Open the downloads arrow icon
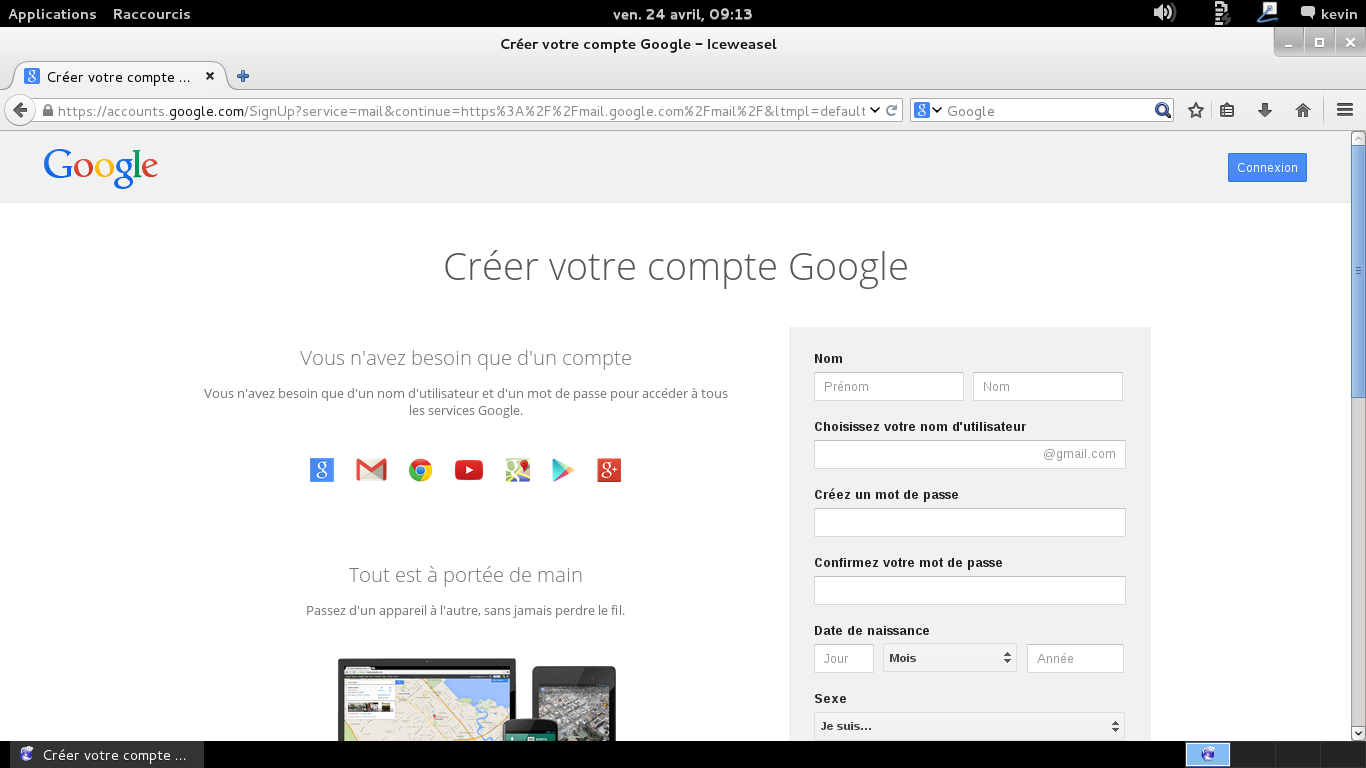Image resolution: width=1366 pixels, height=768 pixels. click(1265, 111)
